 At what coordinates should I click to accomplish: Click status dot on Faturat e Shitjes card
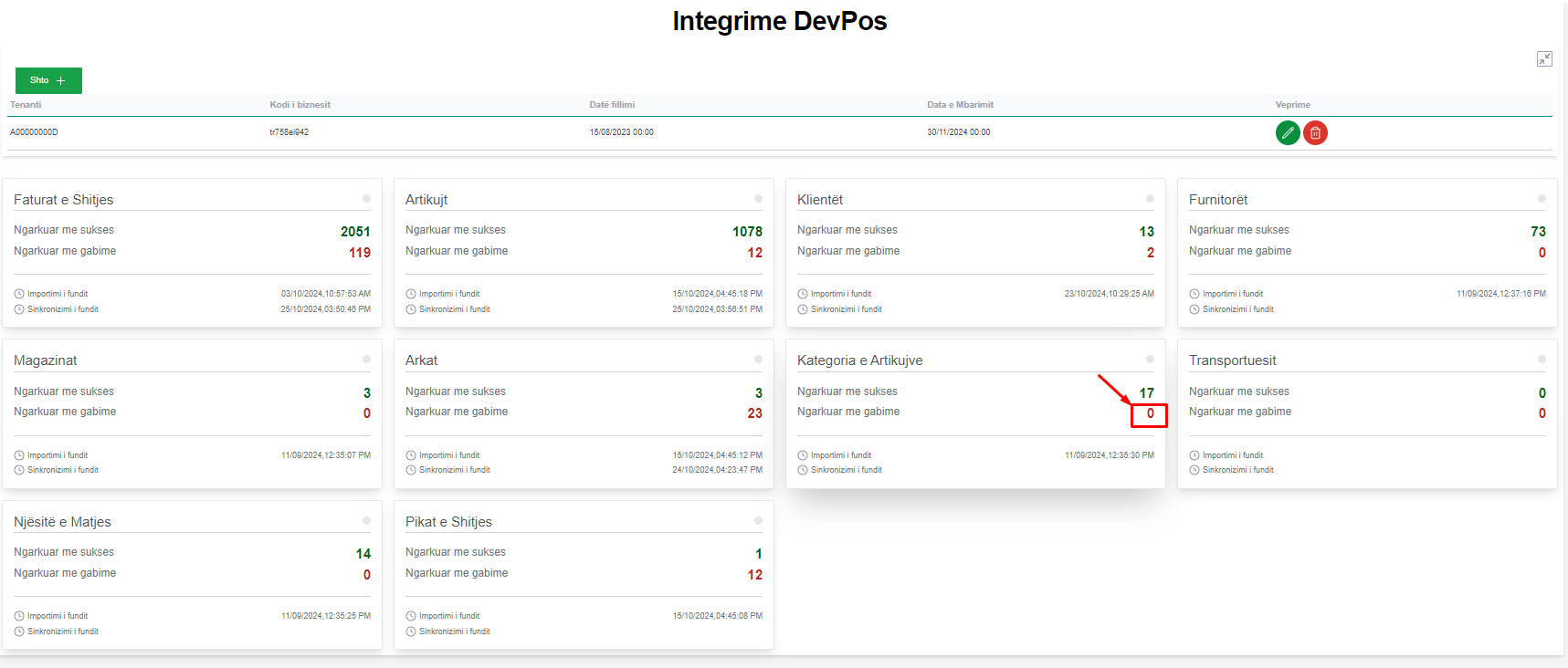(366, 198)
